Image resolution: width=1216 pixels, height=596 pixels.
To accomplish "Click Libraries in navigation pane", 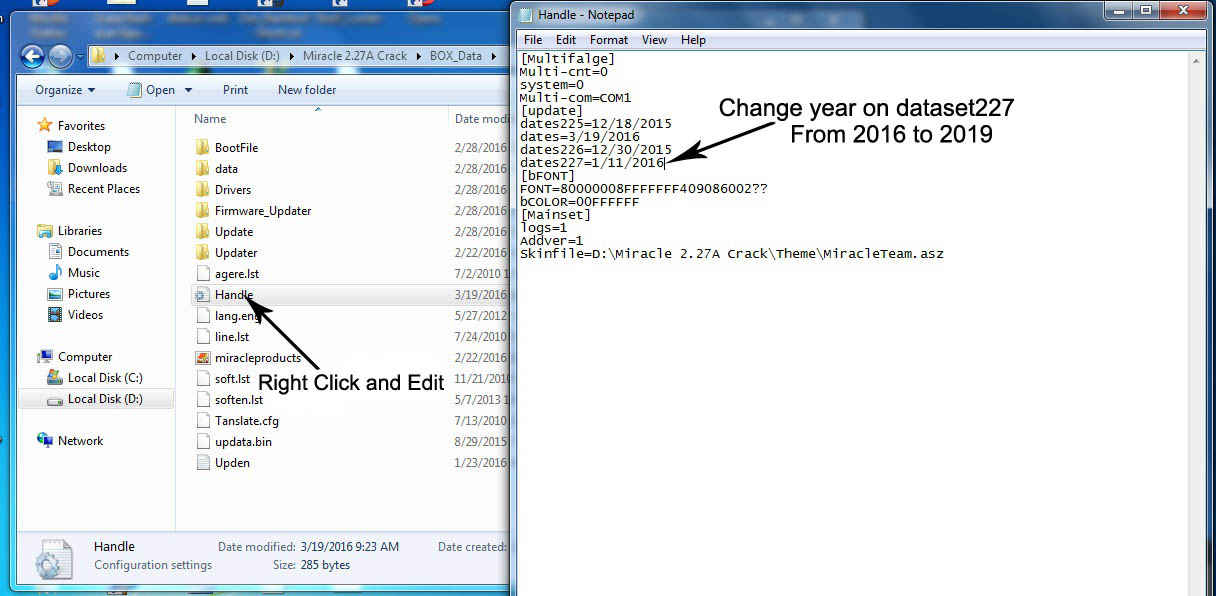I will (x=80, y=230).
